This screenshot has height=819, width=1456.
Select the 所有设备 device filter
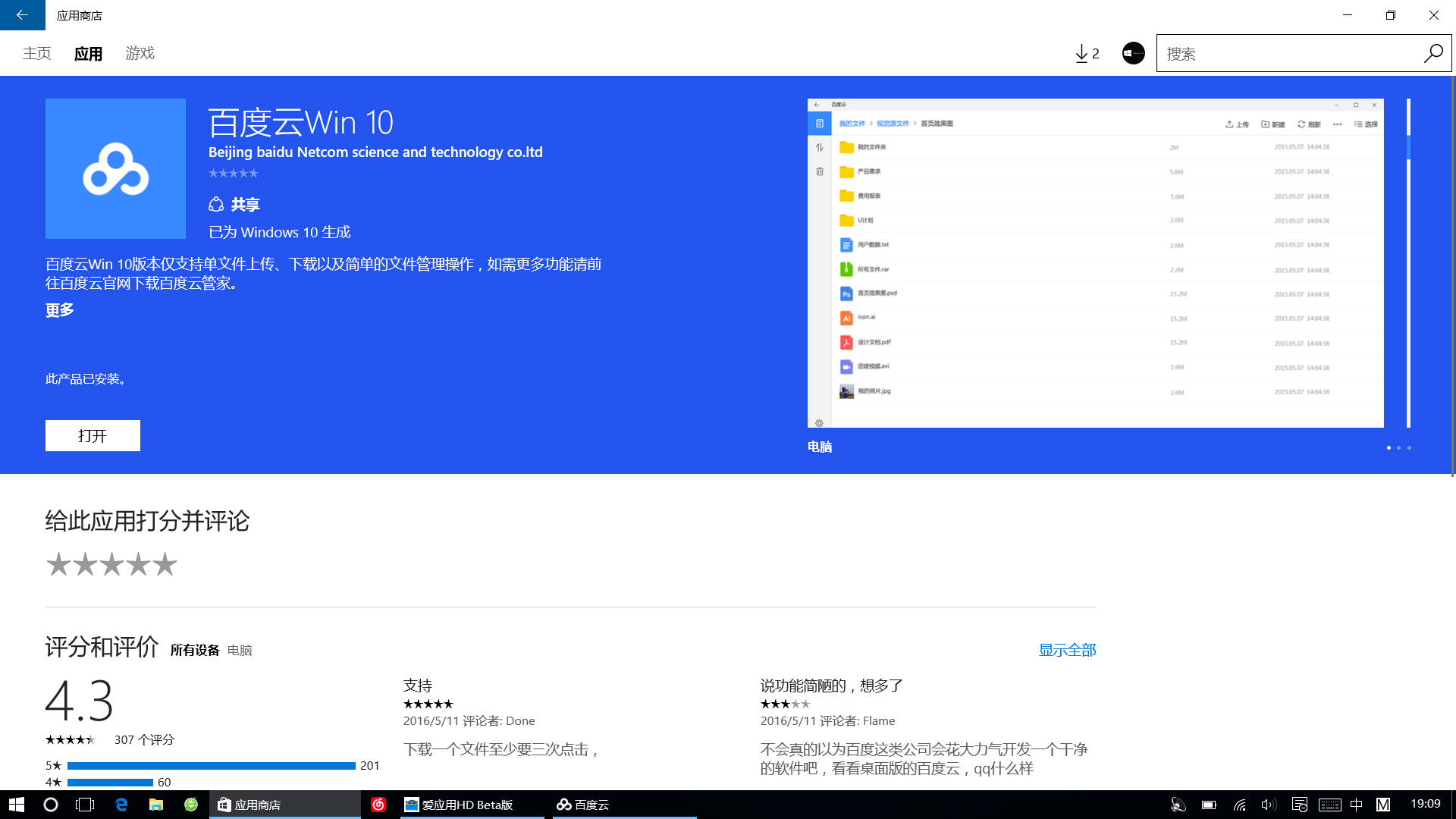[x=195, y=651]
